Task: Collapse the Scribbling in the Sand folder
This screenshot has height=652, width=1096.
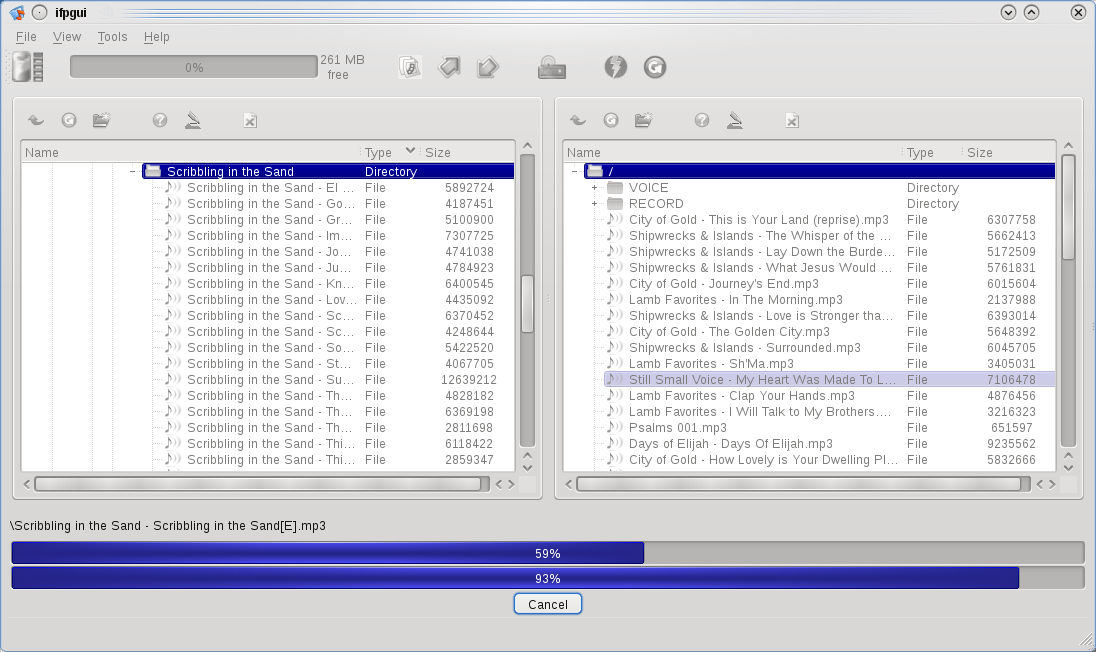Action: 132,172
